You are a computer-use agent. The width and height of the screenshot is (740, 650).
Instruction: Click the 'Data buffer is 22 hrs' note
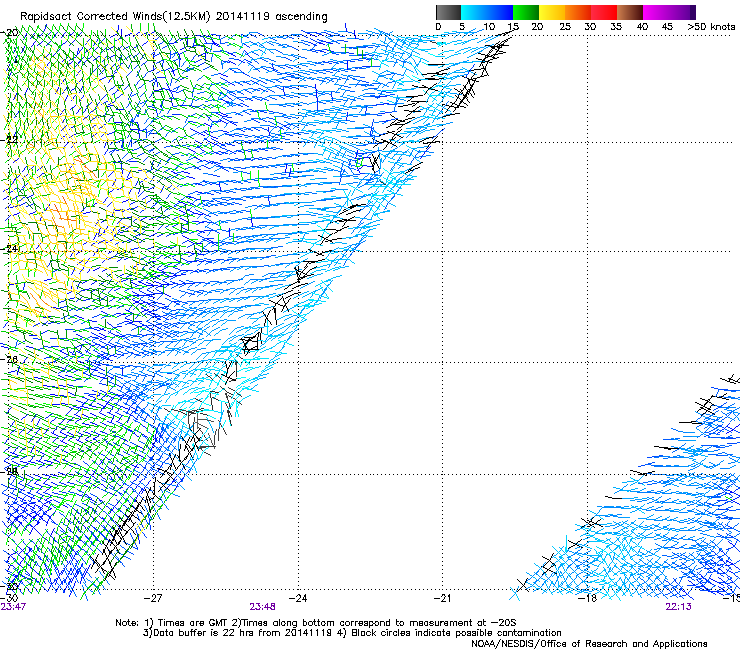pyautogui.click(x=352, y=633)
